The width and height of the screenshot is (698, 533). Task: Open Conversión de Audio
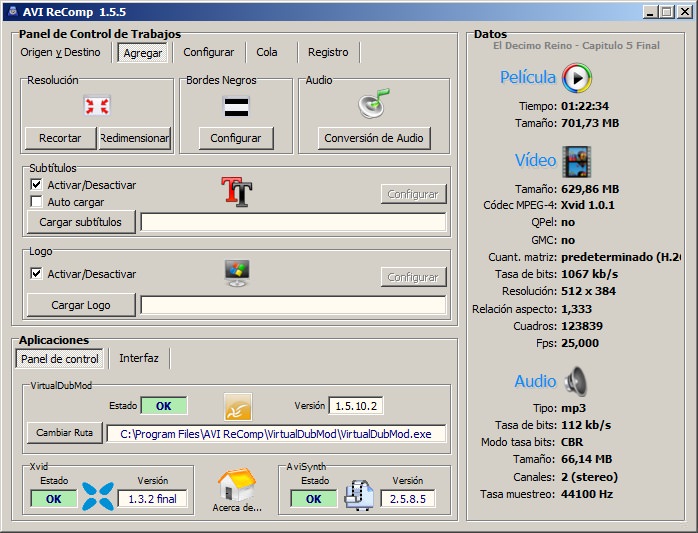point(374,138)
